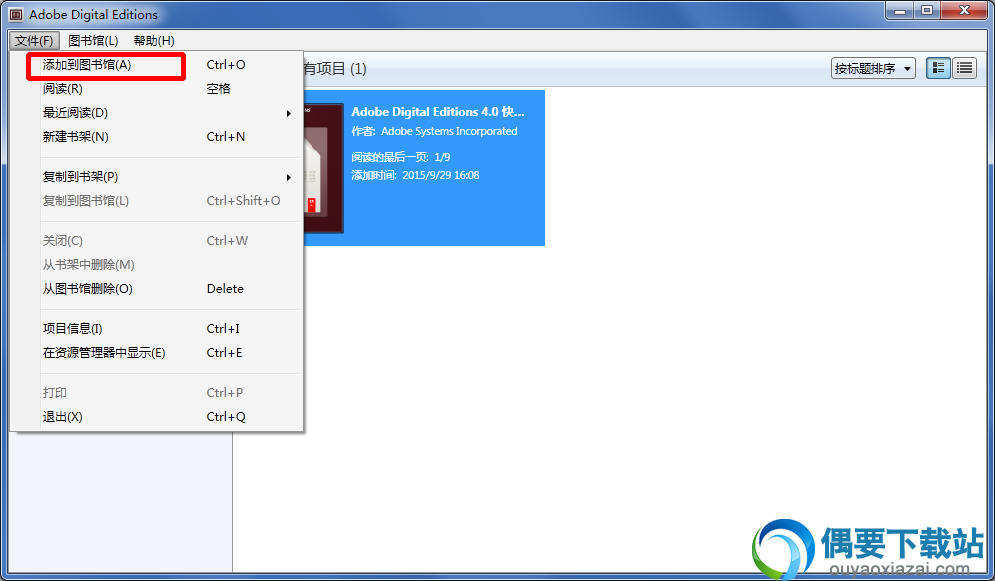Viewport: 995px width, 581px height.
Task: Switch to thumbnail detail view icon
Action: (x=939, y=69)
